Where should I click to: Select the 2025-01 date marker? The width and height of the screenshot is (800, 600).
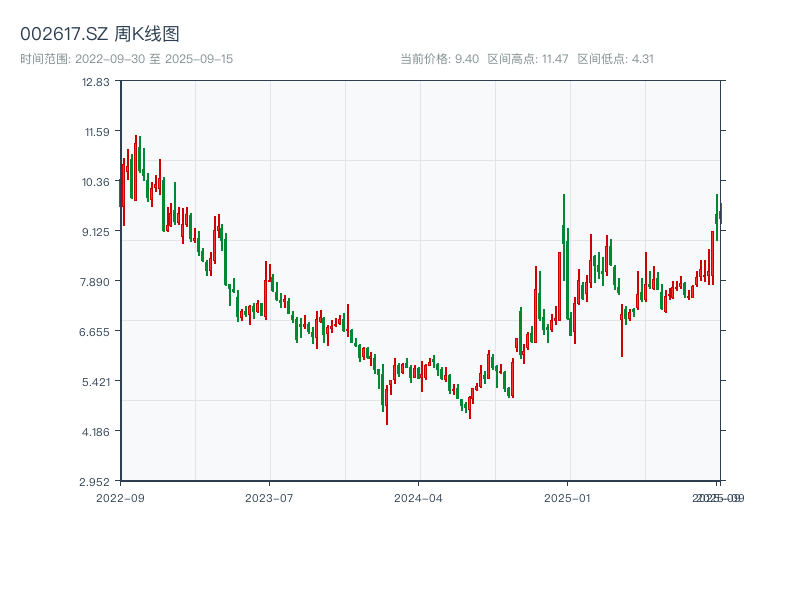click(568, 497)
